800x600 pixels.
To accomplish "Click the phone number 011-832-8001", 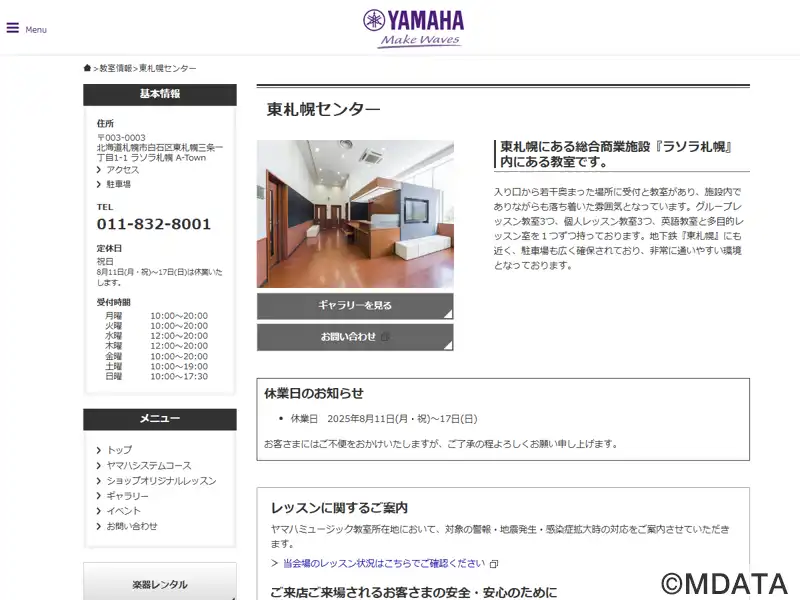I will coord(154,224).
